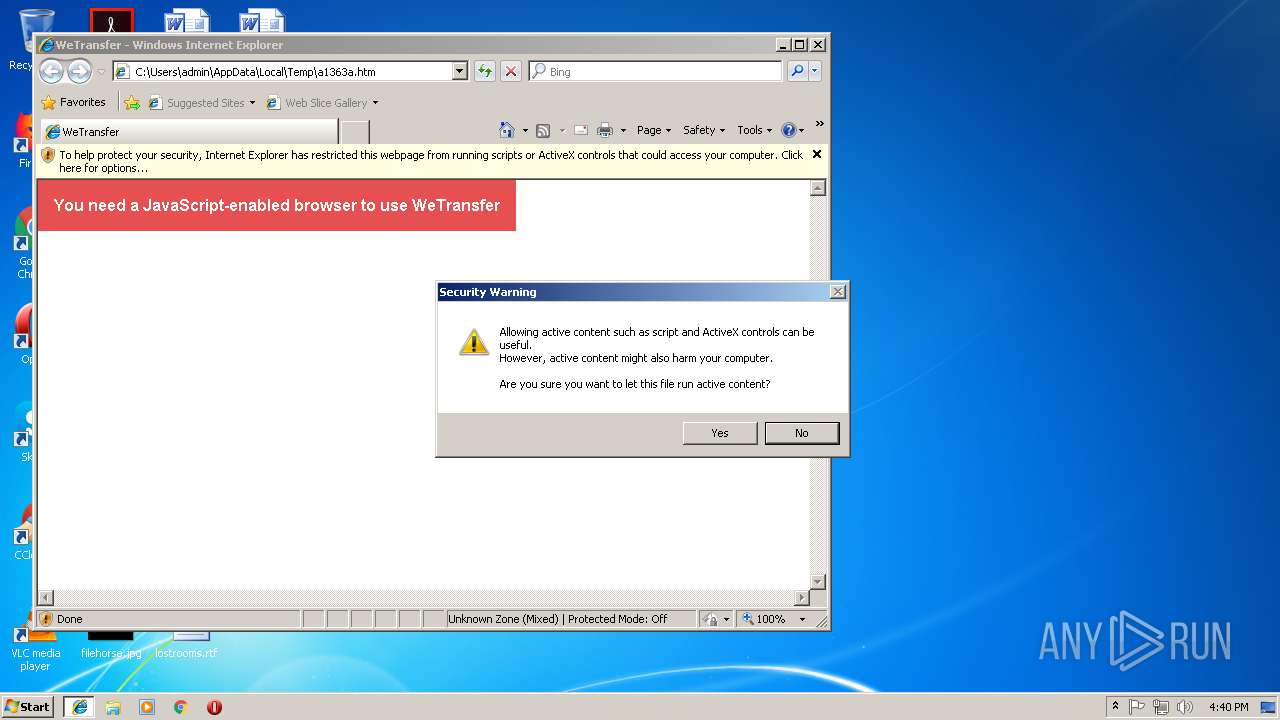1280x720 pixels.
Task: Click the red Opera taskbar icon
Action: click(214, 707)
